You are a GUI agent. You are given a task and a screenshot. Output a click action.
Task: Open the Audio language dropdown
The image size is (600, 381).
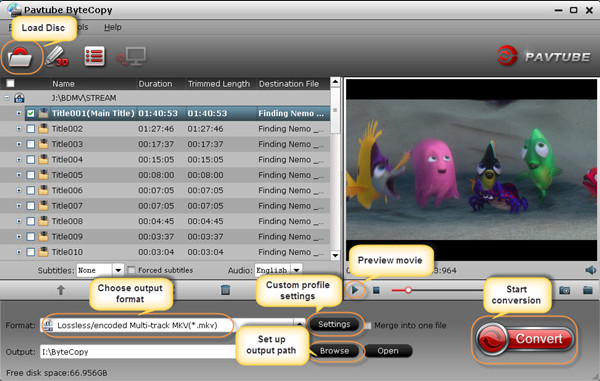[x=297, y=270]
